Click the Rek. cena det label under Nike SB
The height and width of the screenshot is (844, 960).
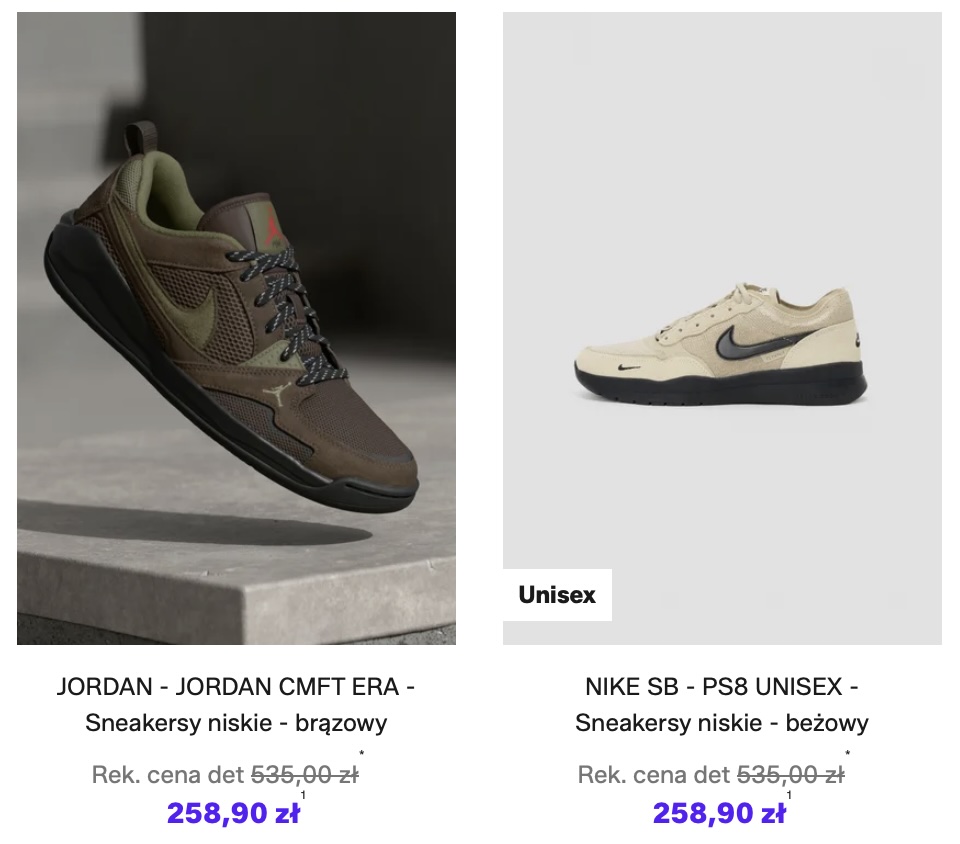click(653, 774)
